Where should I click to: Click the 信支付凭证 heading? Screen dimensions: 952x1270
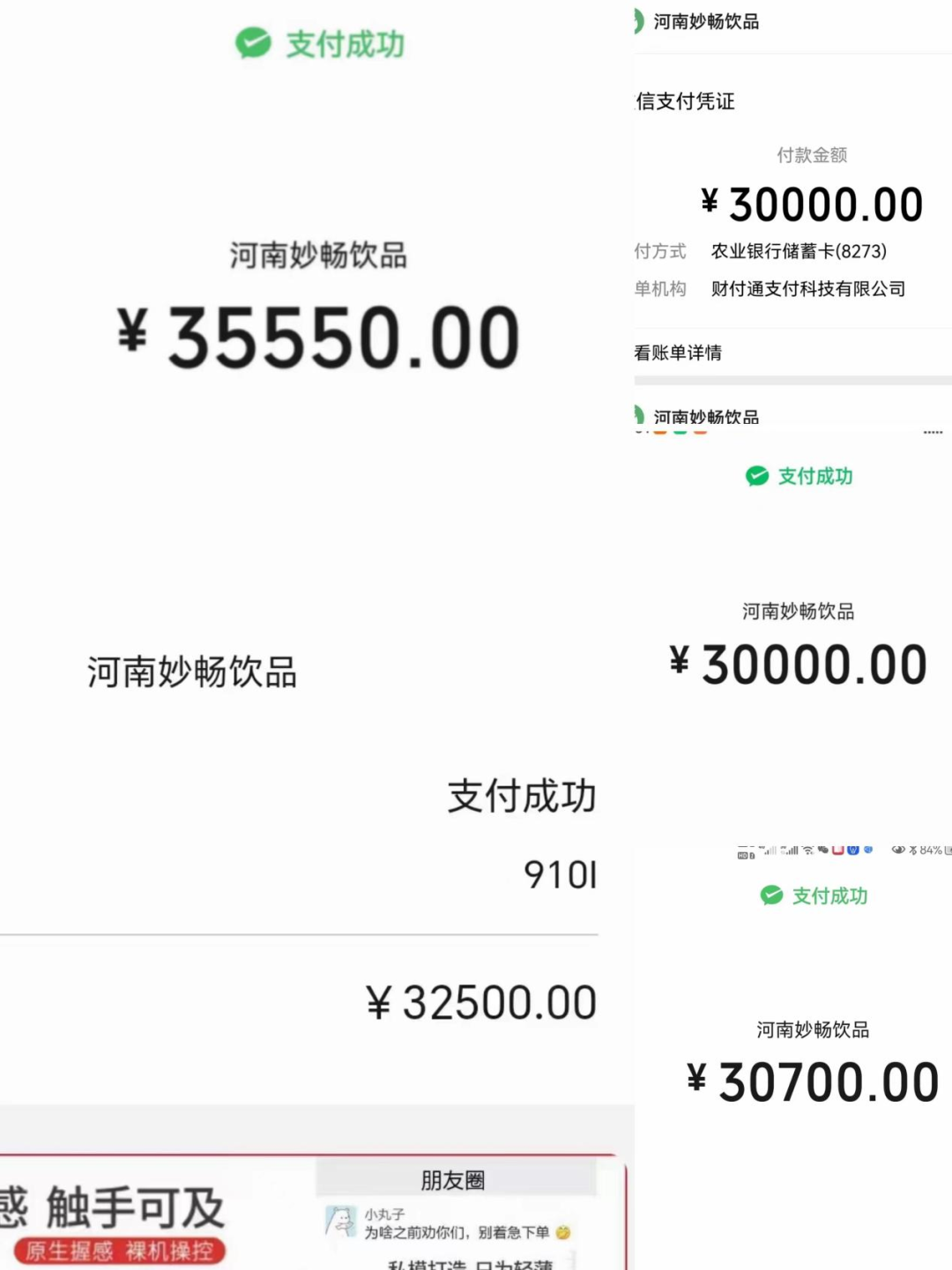(x=685, y=101)
